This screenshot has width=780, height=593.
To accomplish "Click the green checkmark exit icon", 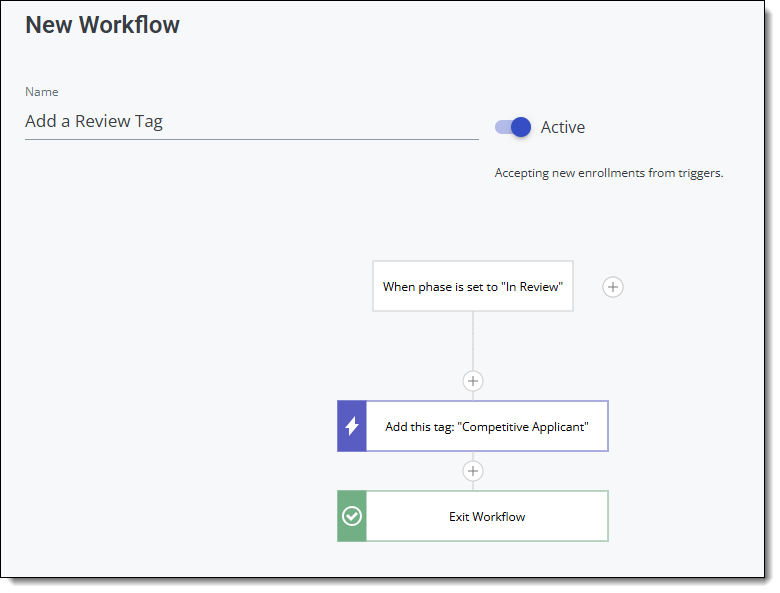I will tap(352, 517).
